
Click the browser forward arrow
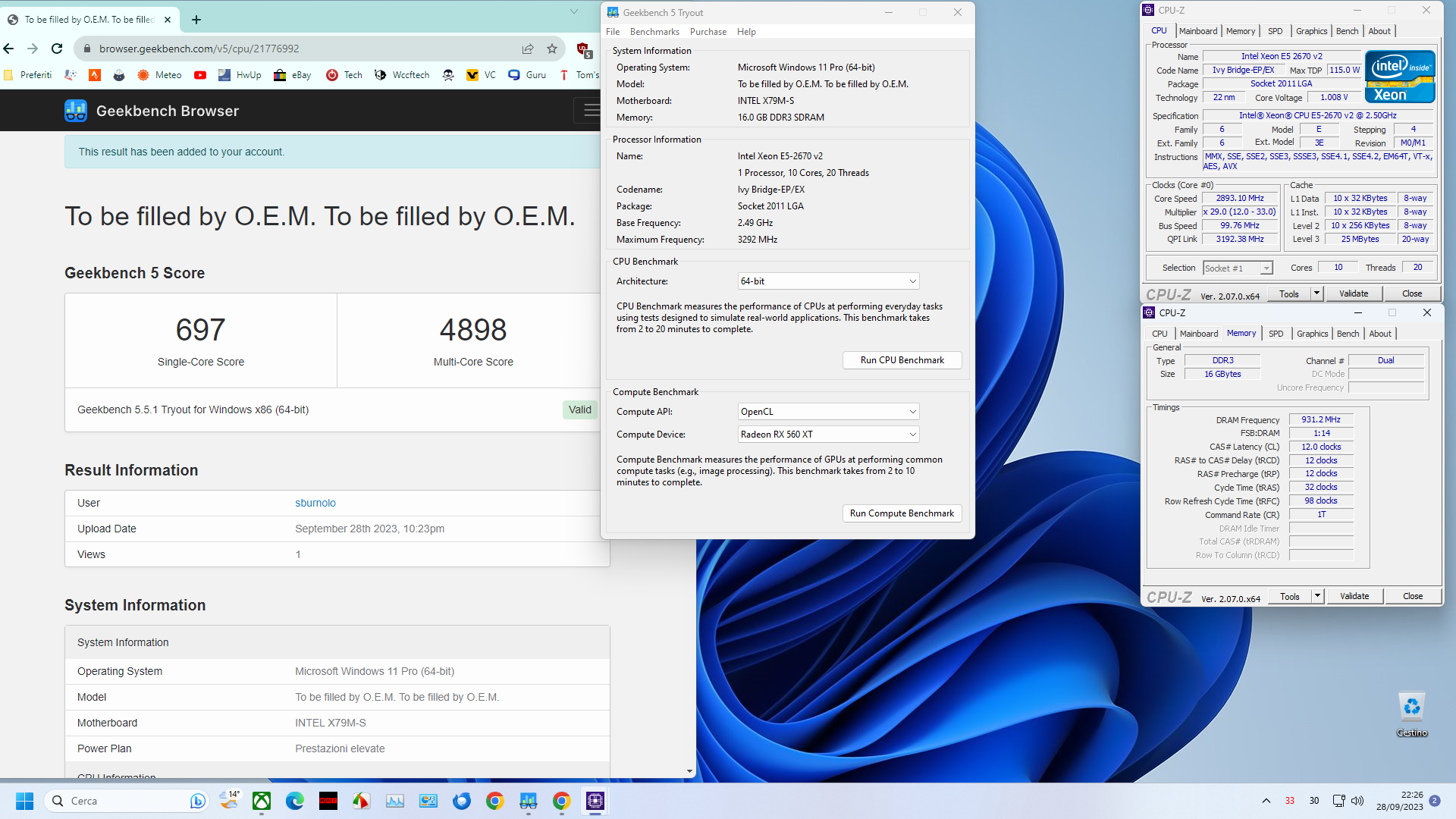coord(33,49)
